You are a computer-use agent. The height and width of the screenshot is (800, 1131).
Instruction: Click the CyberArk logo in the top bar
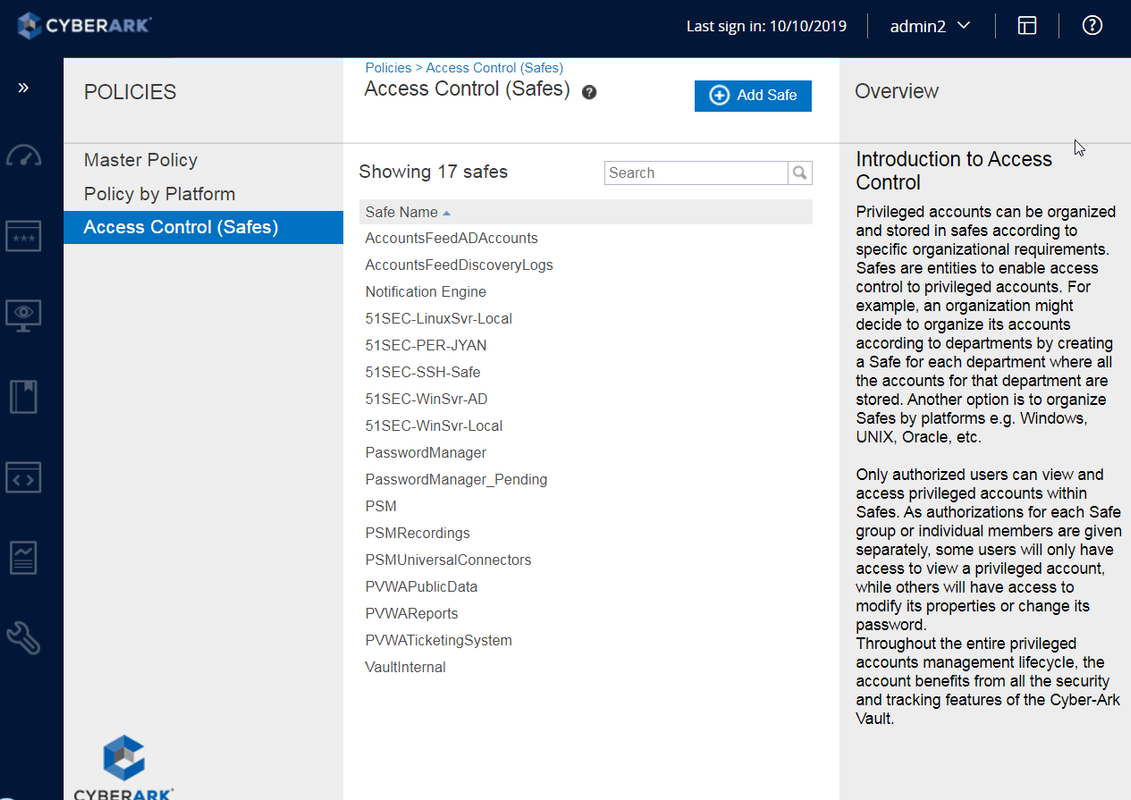click(84, 25)
